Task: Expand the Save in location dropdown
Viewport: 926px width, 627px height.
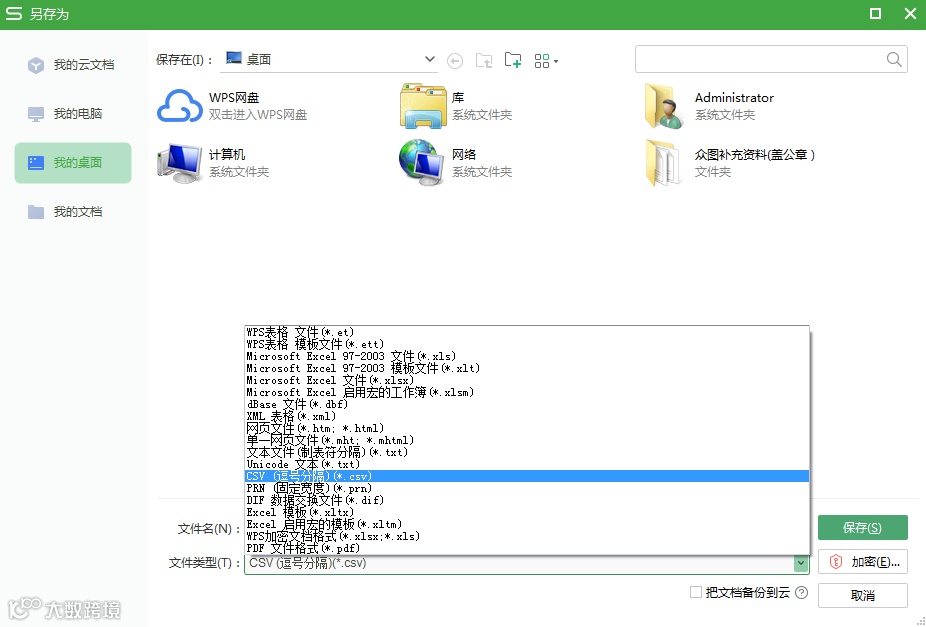Action: (x=429, y=59)
